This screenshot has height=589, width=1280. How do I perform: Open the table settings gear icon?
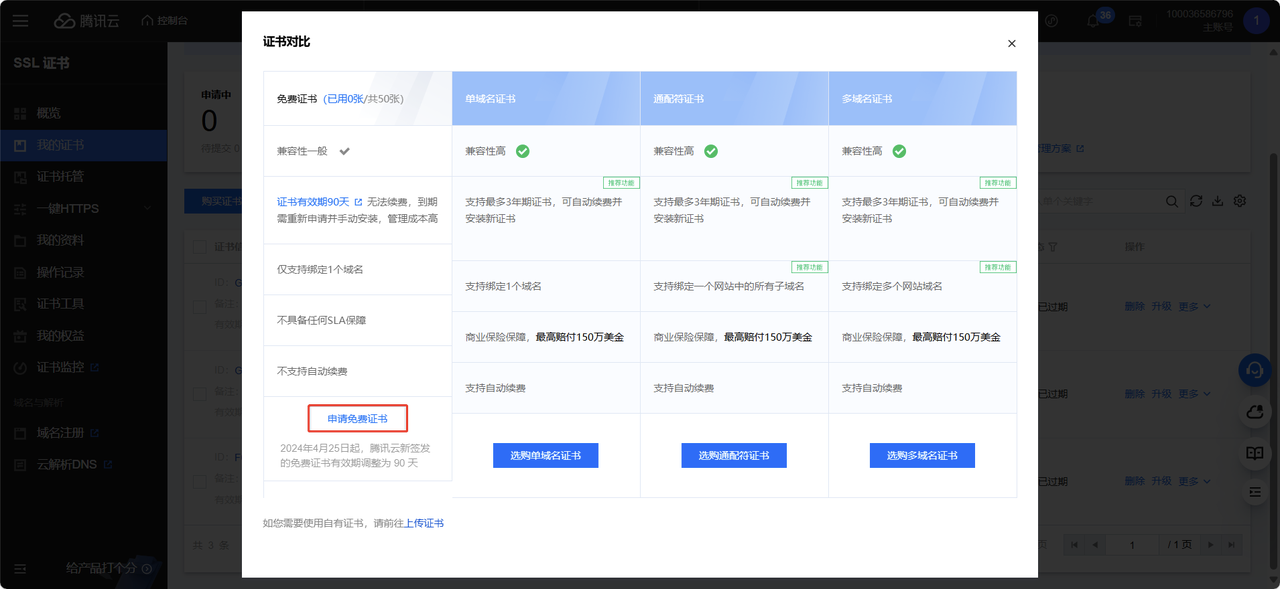click(x=1240, y=201)
